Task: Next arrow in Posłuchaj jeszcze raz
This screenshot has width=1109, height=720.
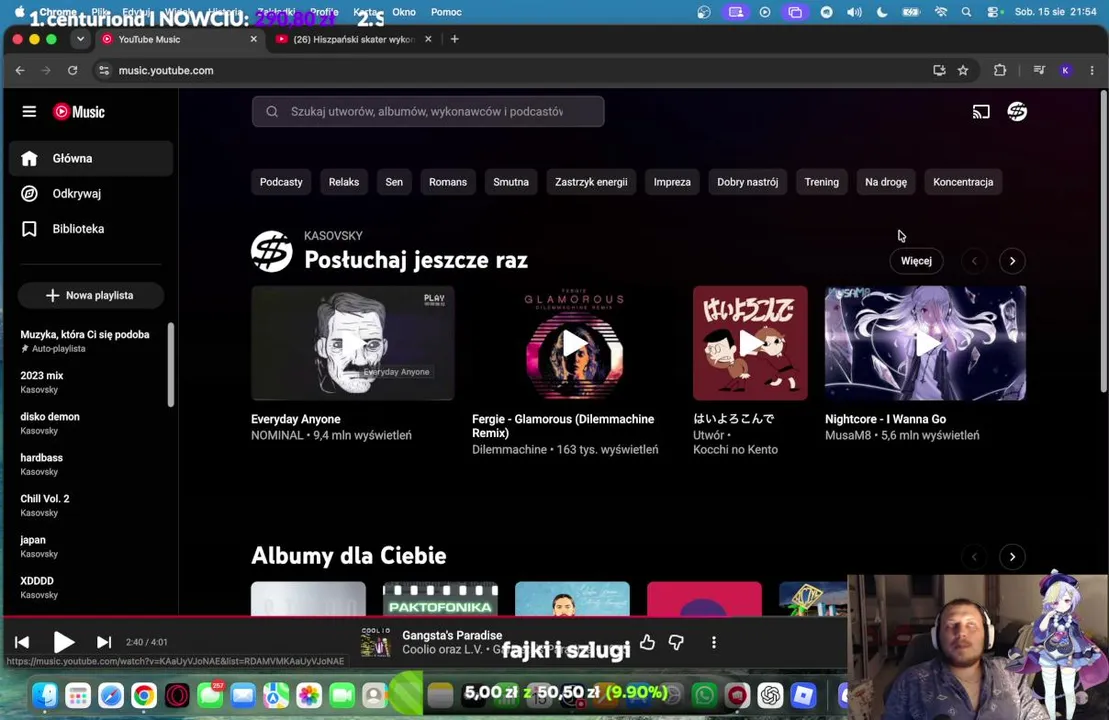Action: 1012,261
